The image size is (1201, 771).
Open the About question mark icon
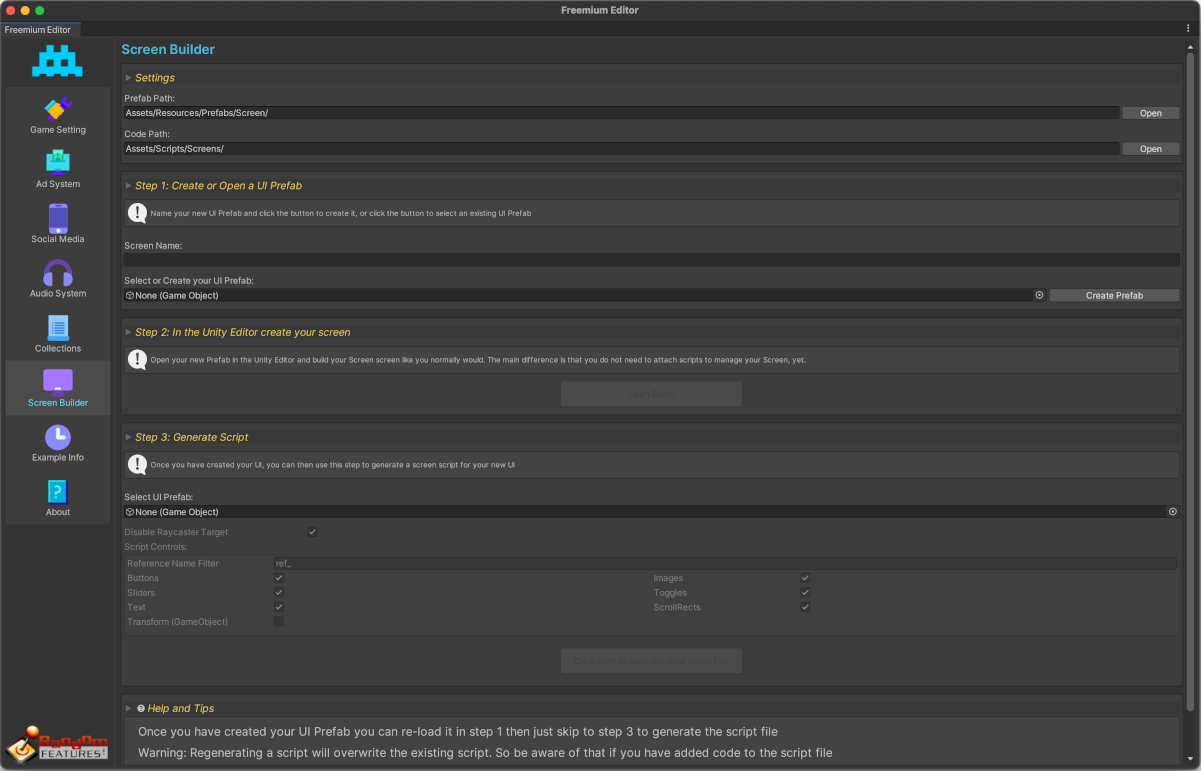click(57, 492)
